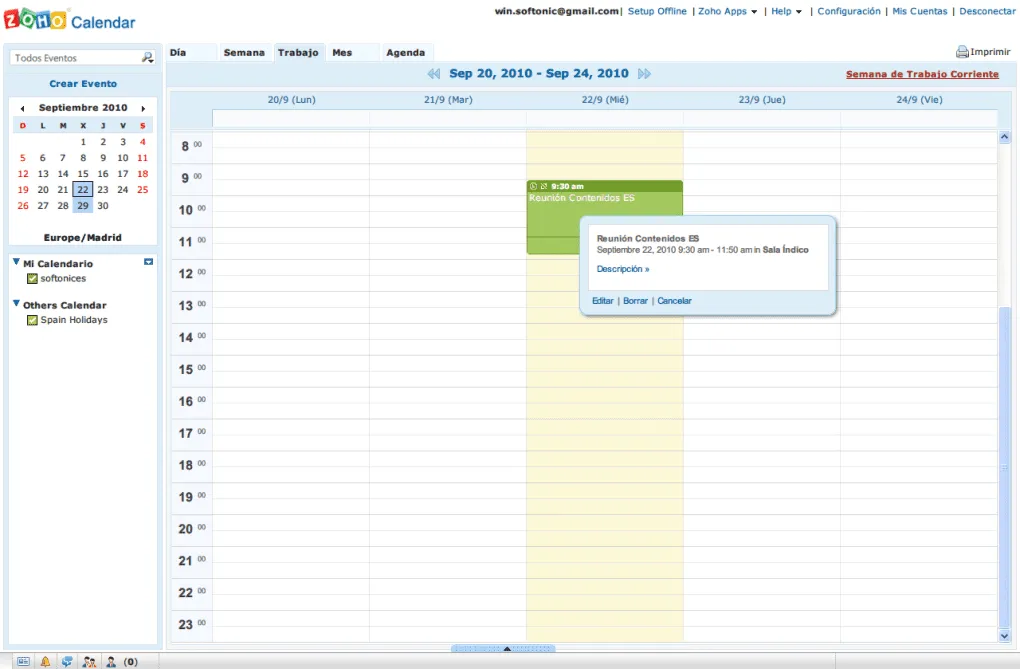Screen dimensions: 1020x669
Task: Click the Todos Eventos search field
Action: coord(70,57)
